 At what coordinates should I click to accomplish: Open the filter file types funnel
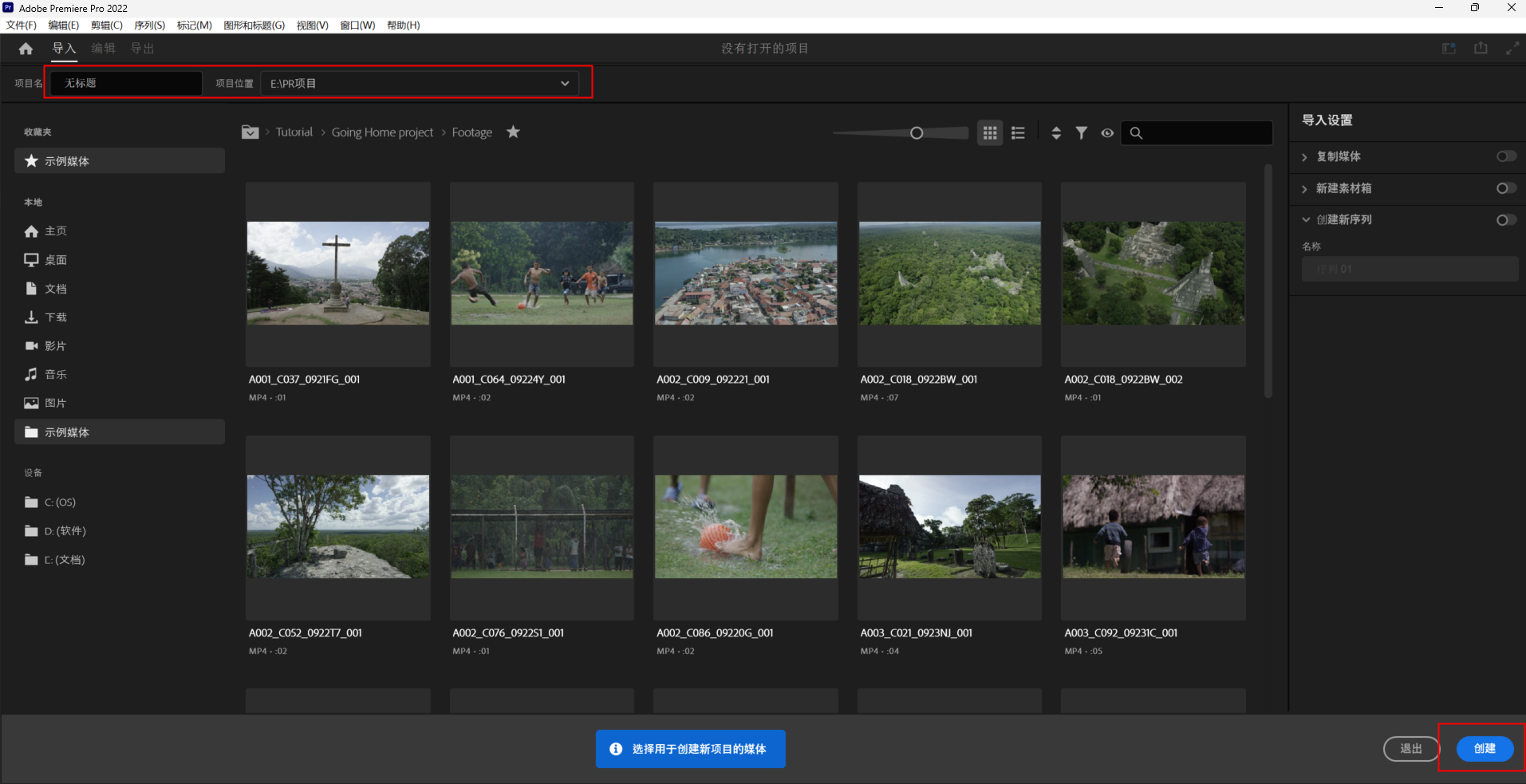pyautogui.click(x=1081, y=133)
